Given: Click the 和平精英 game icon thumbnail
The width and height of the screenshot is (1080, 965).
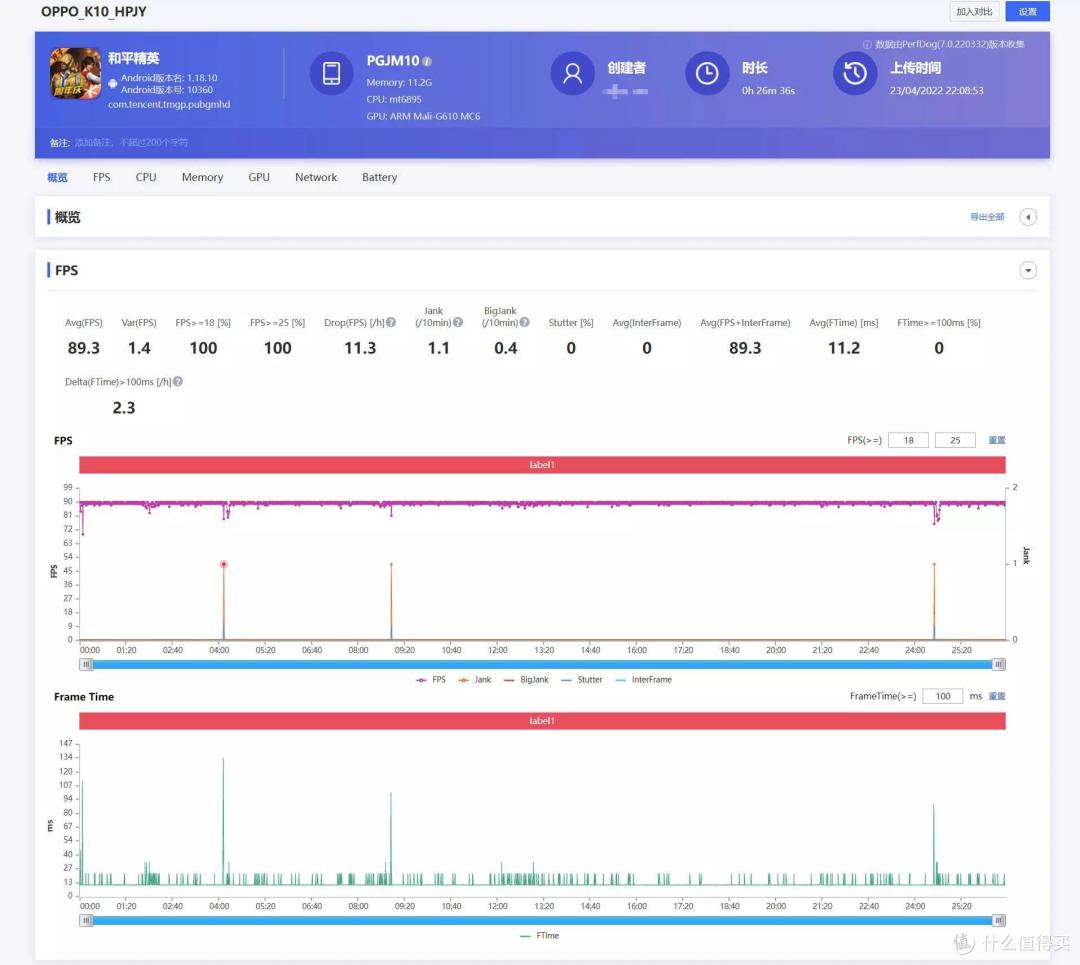Looking at the screenshot, I should click(x=75, y=73).
